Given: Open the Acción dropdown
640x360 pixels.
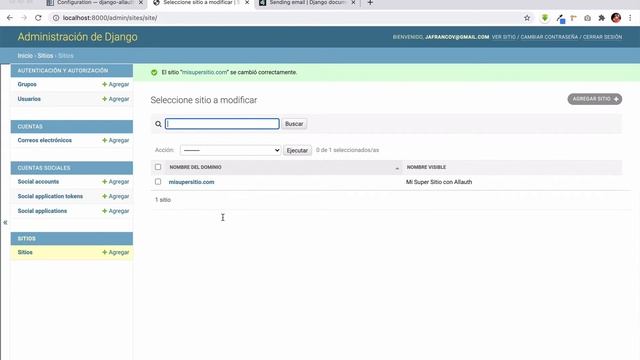Looking at the screenshot, I should point(230,150).
